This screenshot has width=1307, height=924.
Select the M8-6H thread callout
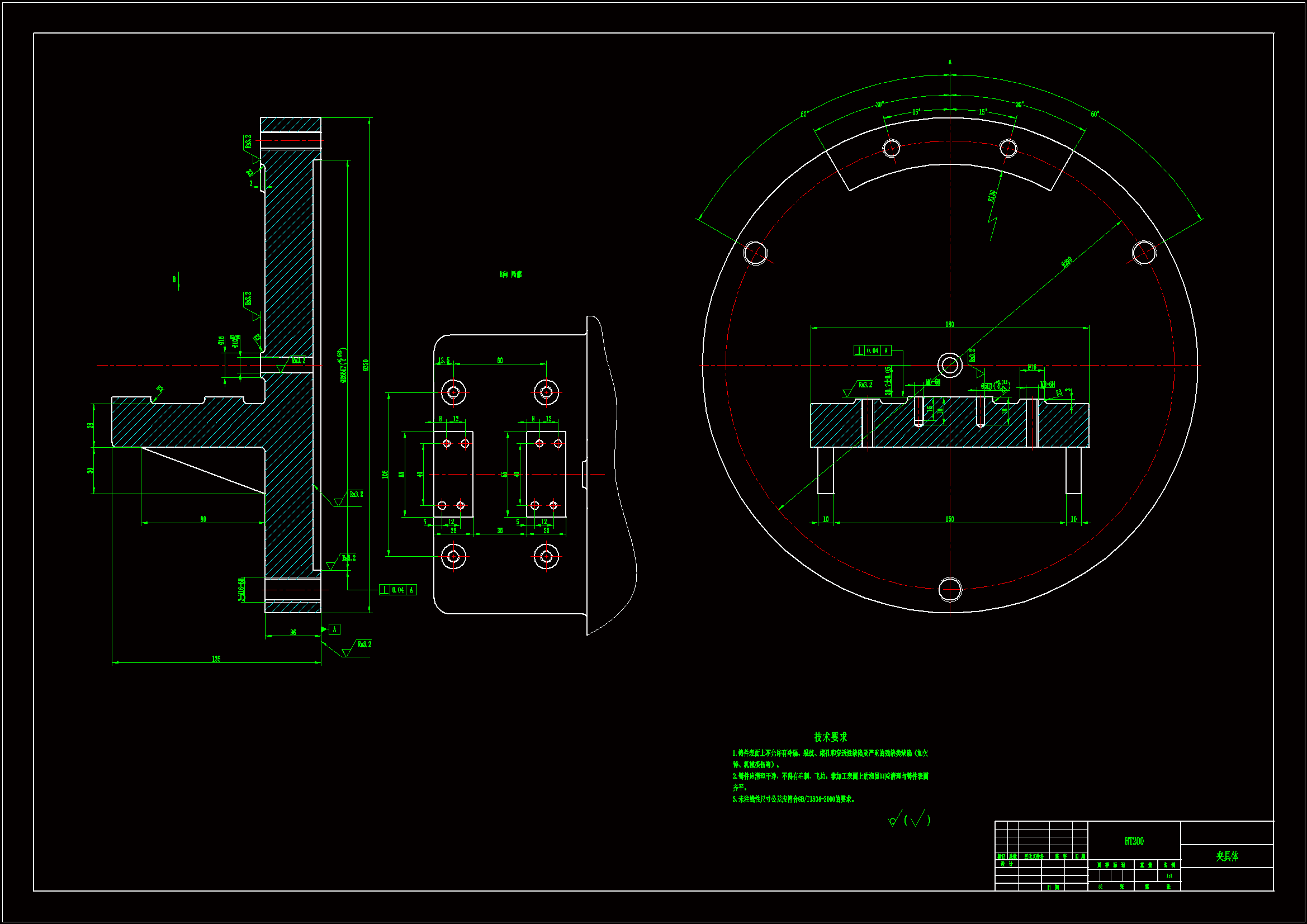1047,385
